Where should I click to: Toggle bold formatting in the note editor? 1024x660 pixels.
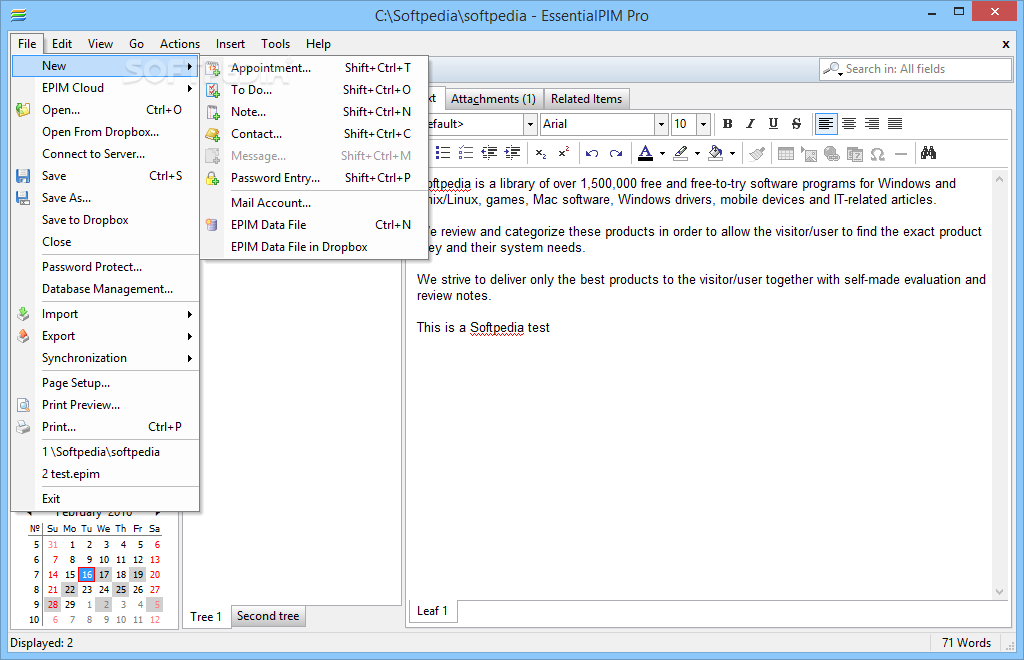tap(728, 123)
